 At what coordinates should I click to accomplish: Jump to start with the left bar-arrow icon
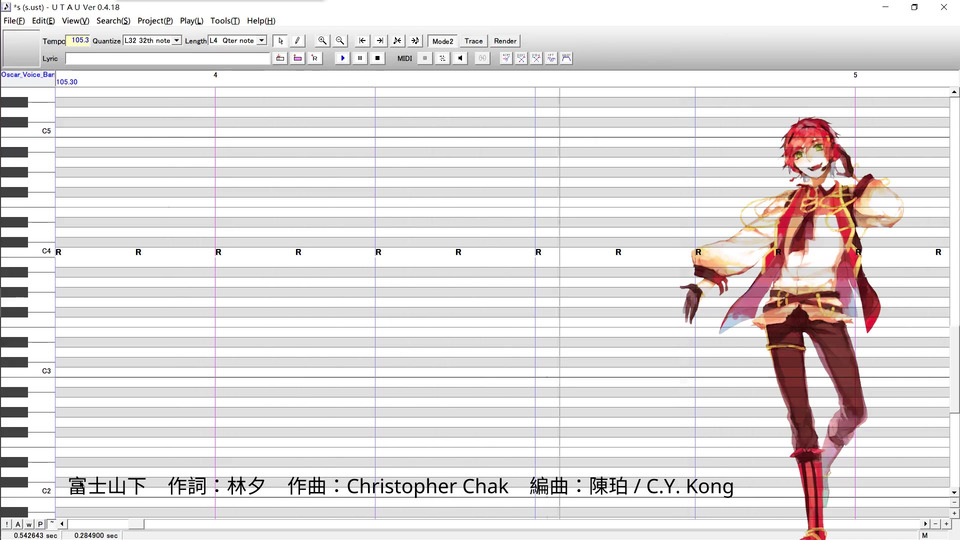tap(362, 41)
